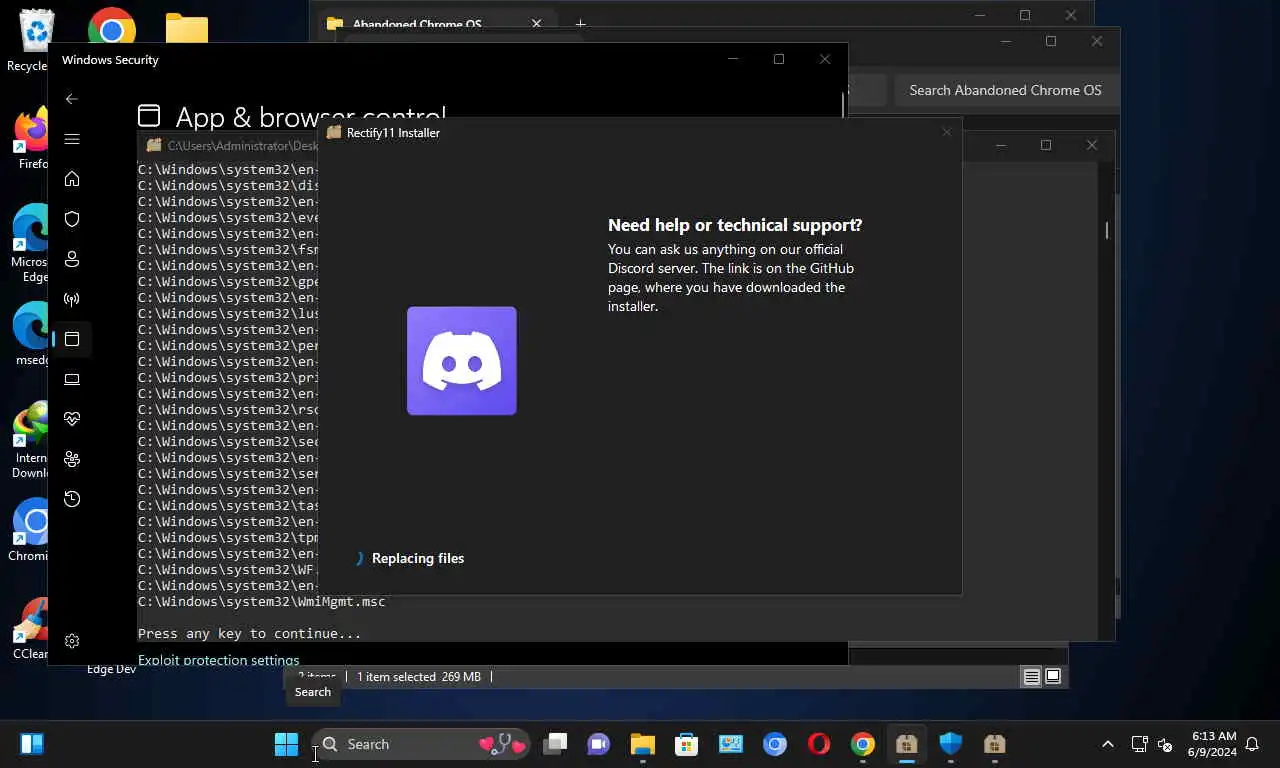The height and width of the screenshot is (768, 1280).
Task: Open the notifications bell icon
Action: pos(1252,744)
